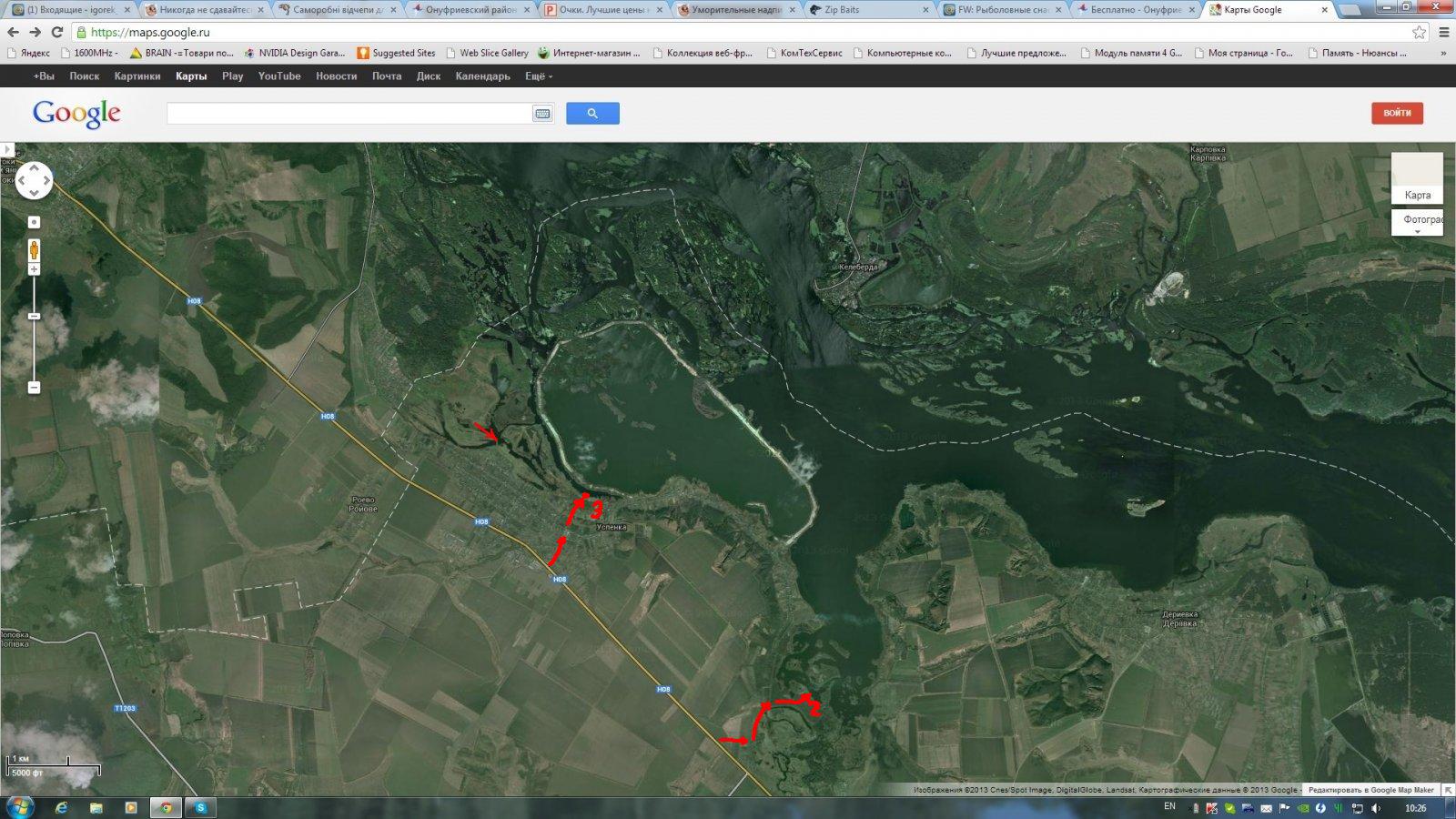Click the zoom in plus button
Viewport: 1456px width, 819px height.
34,269
